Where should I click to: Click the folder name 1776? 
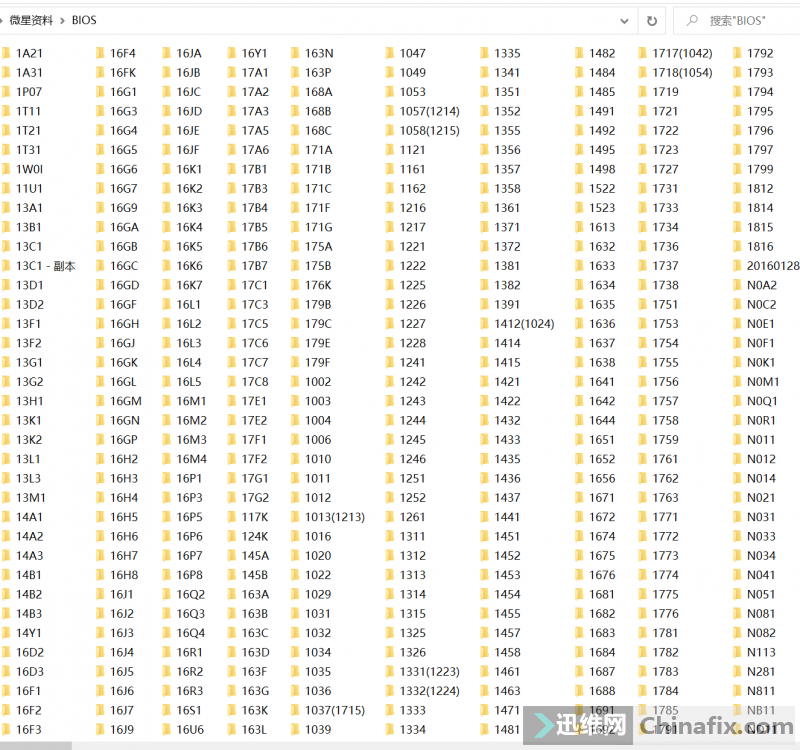coord(666,614)
